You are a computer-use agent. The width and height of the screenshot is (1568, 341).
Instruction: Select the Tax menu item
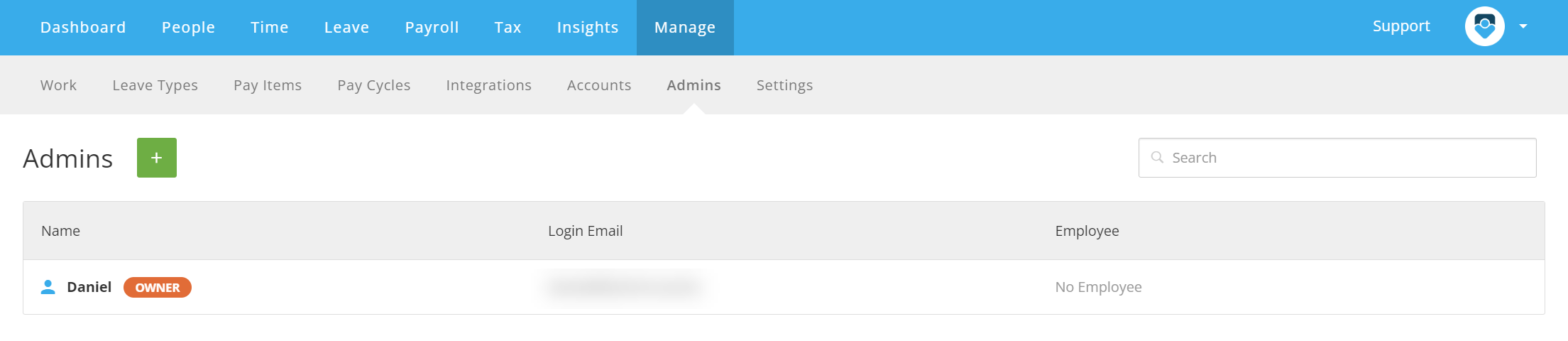pos(508,27)
